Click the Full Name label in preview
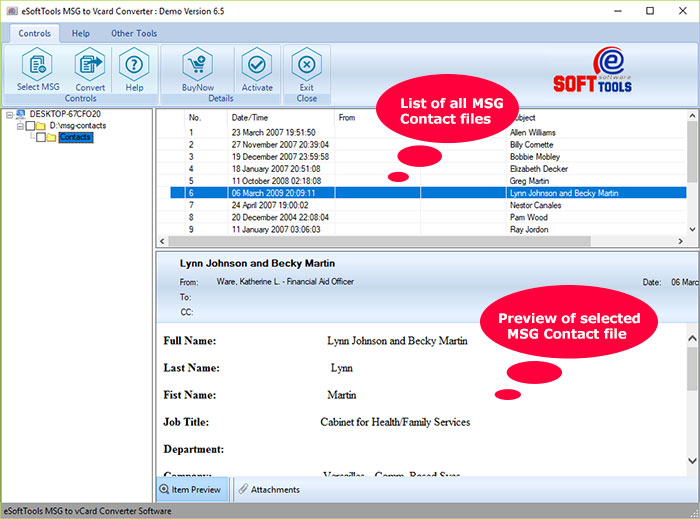 190,341
